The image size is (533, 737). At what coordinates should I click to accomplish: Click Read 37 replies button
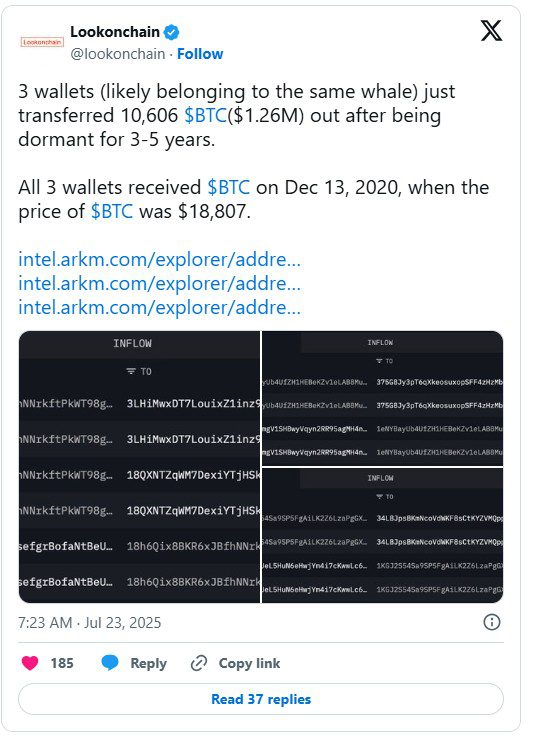click(261, 699)
